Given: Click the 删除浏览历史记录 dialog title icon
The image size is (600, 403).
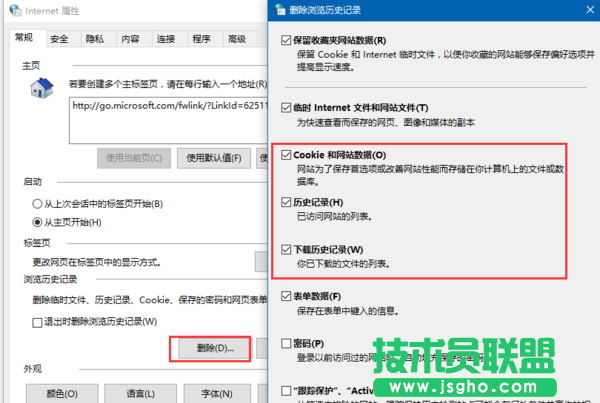Looking at the screenshot, I should (280, 10).
